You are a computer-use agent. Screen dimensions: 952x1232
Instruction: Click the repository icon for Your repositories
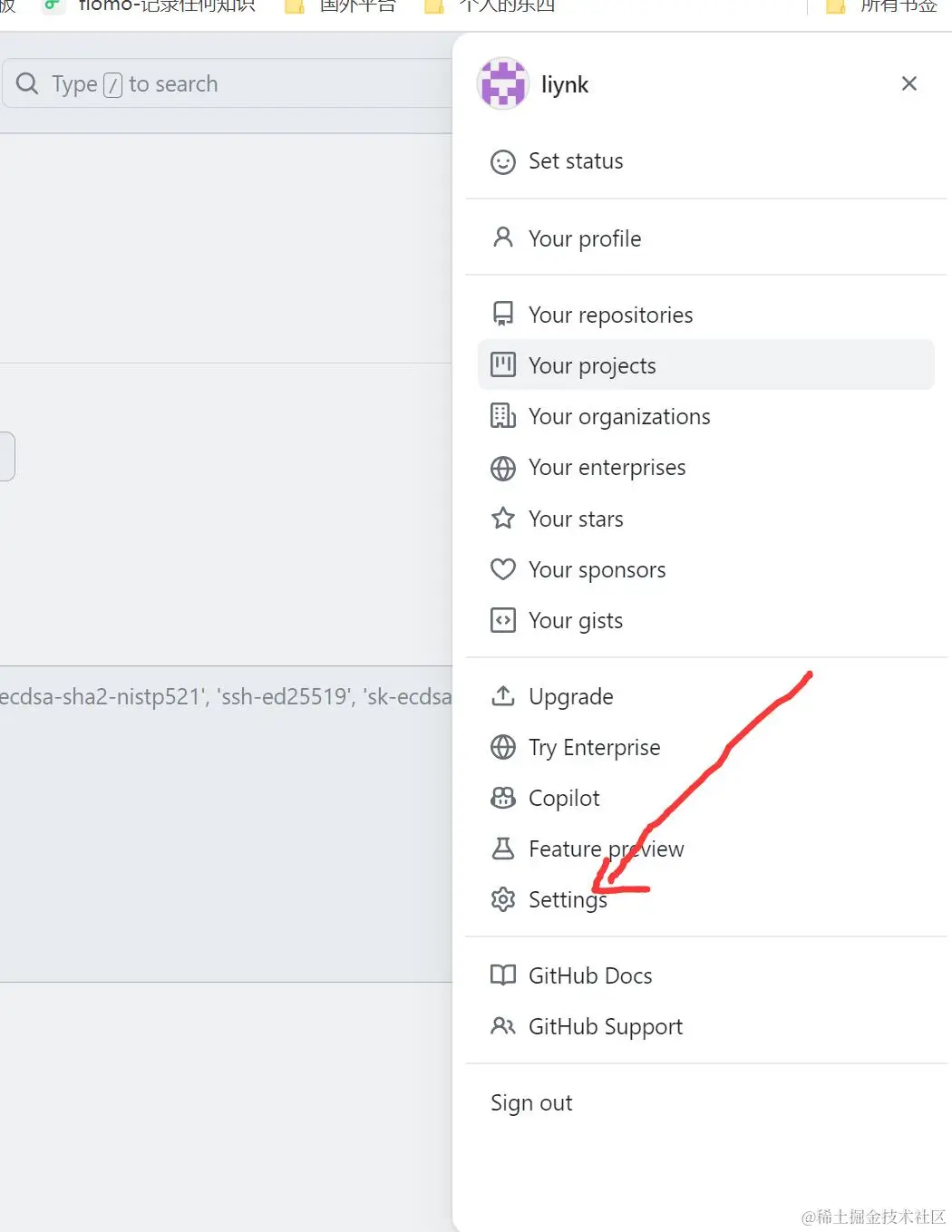(502, 314)
